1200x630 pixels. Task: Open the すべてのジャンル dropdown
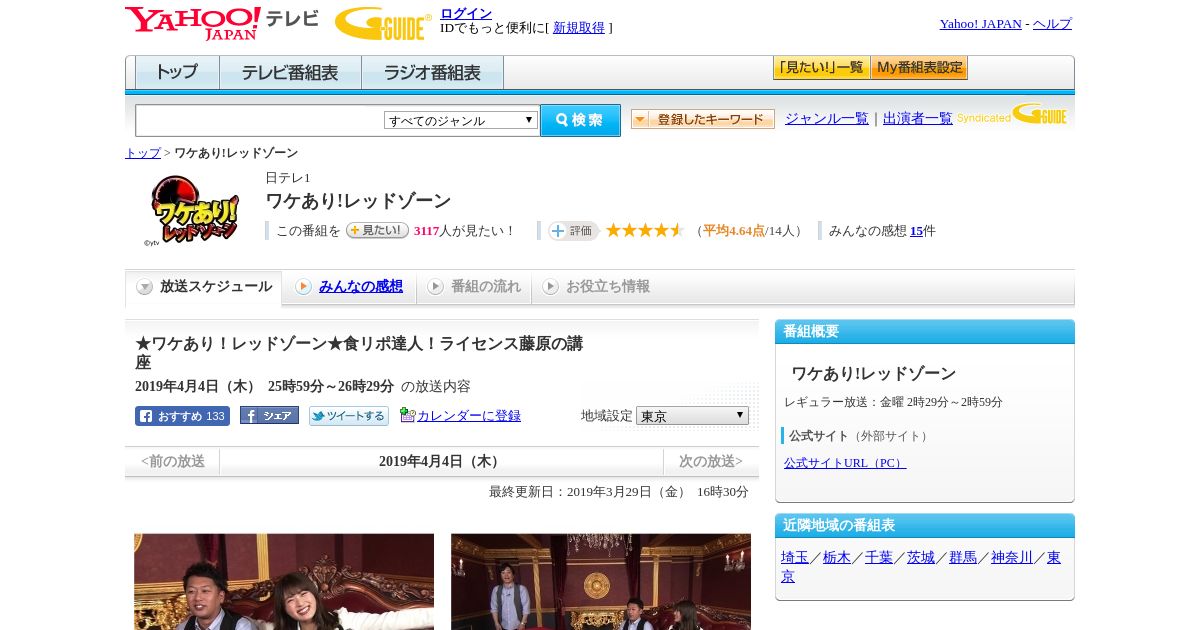pyautogui.click(x=461, y=120)
